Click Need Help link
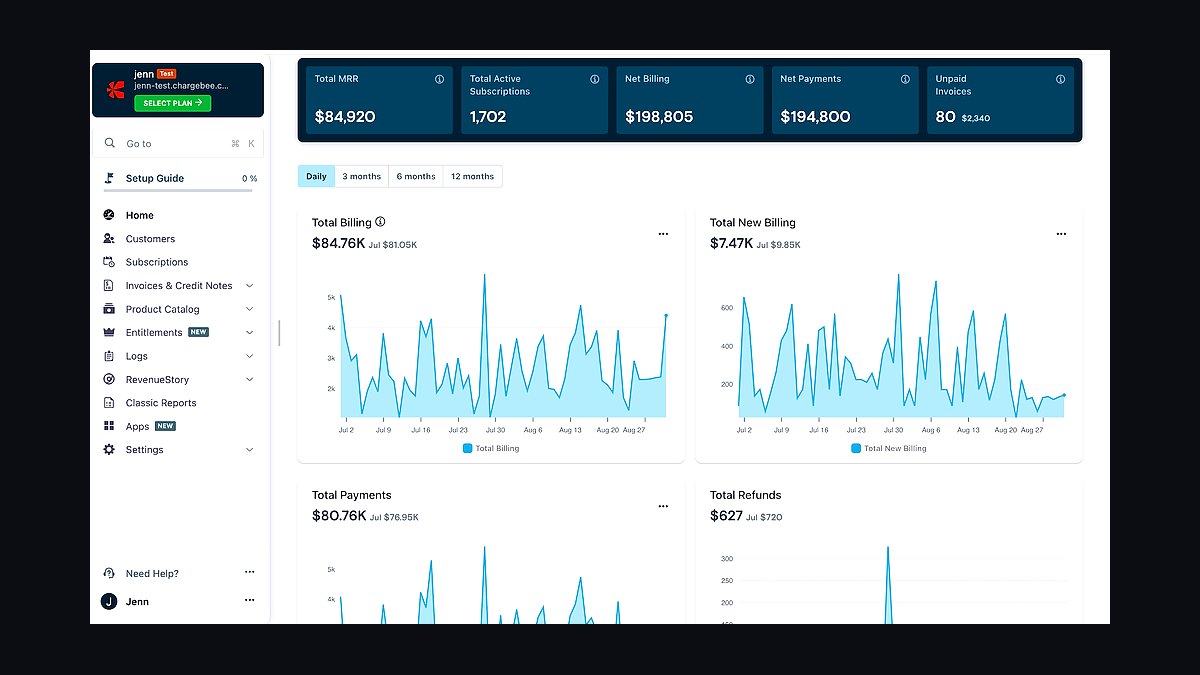The height and width of the screenshot is (675, 1200). 152,573
